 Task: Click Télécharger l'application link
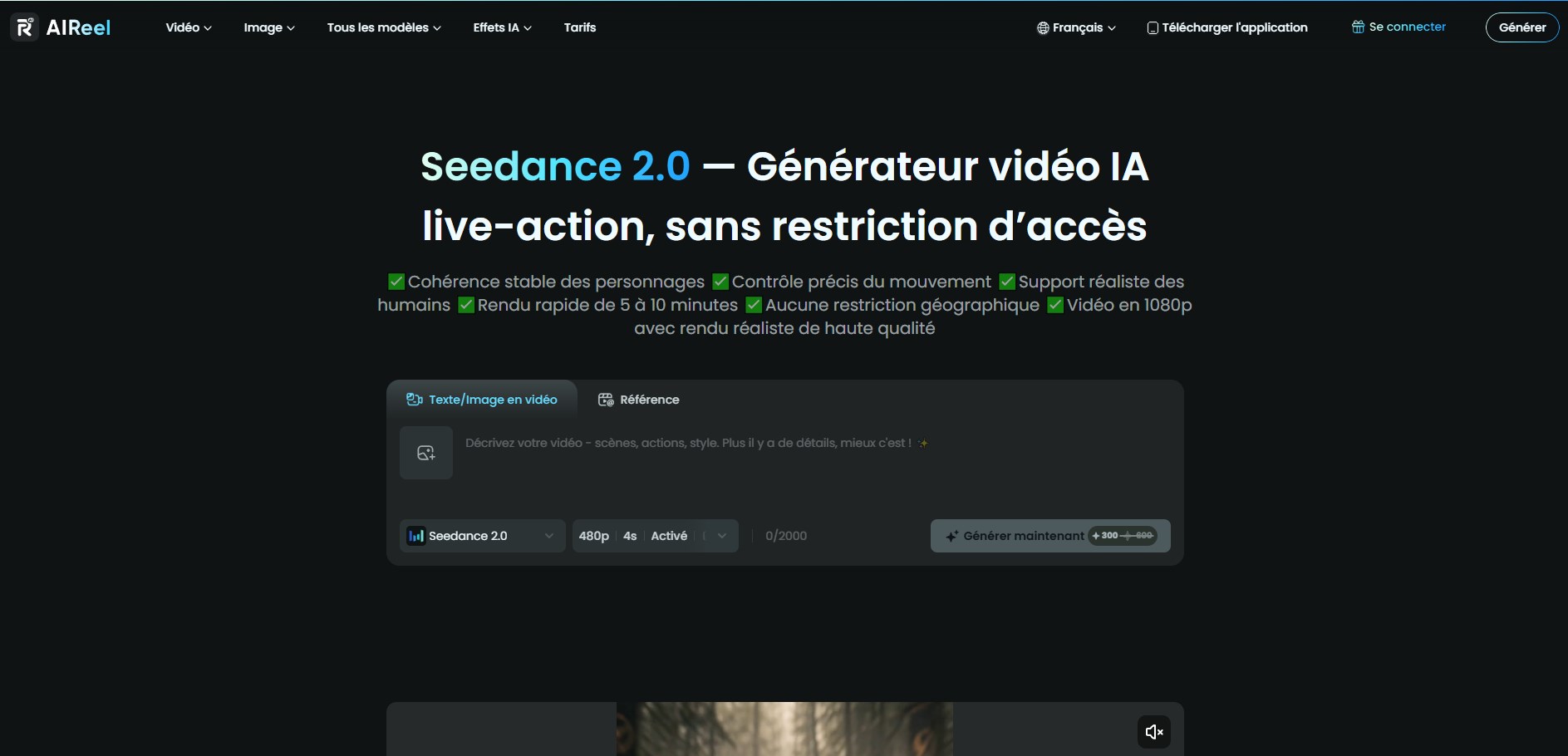point(1227,27)
